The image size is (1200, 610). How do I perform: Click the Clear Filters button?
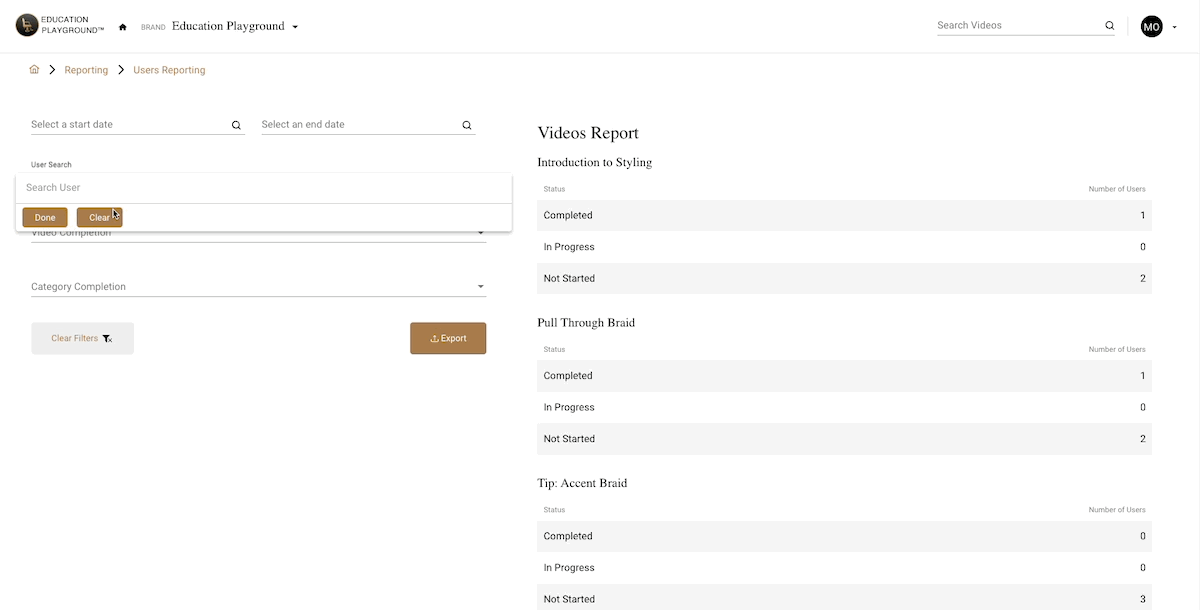tap(82, 338)
